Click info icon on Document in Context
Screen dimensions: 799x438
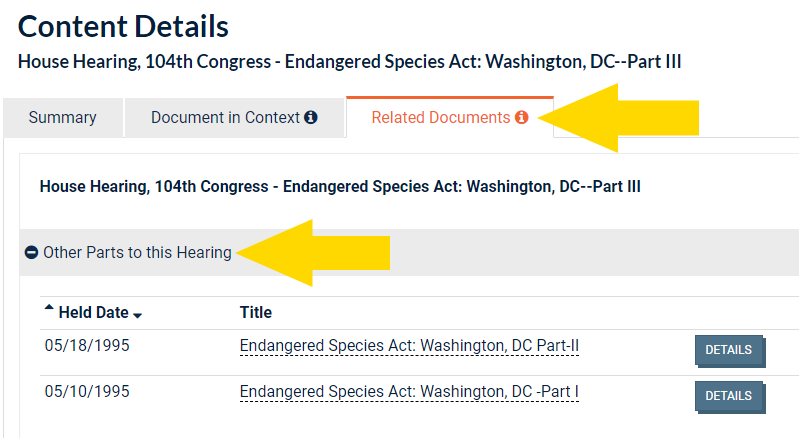311,117
